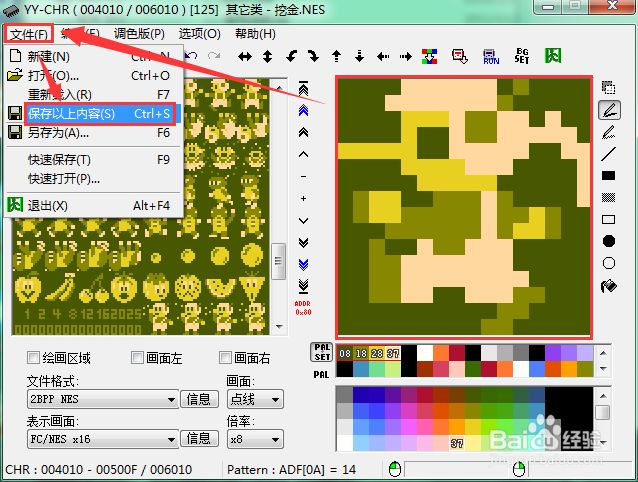Select palette color 28 swatch
This screenshot has width=638, height=482.
[x=377, y=353]
